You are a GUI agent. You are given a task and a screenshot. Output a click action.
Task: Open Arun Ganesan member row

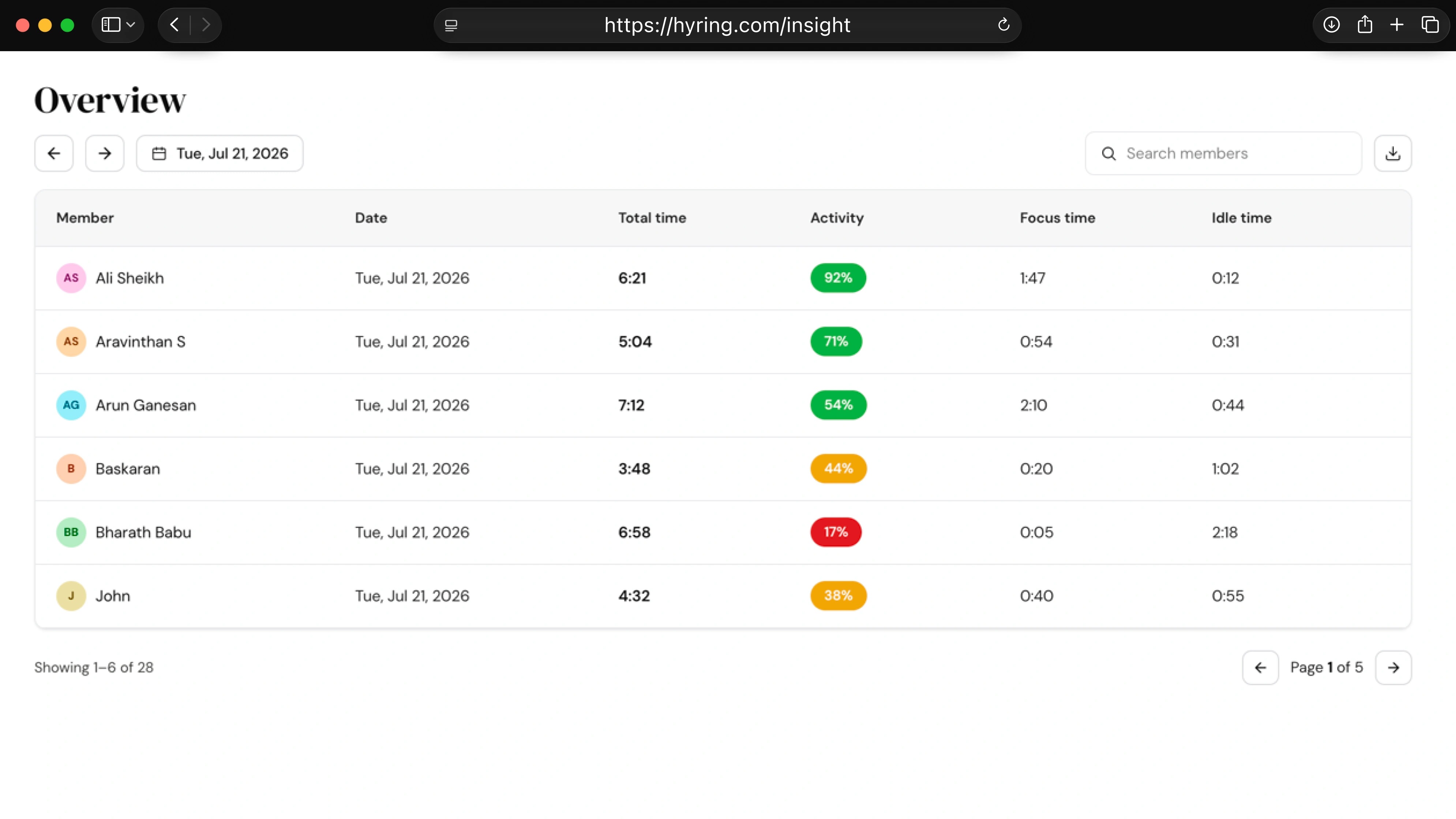click(723, 405)
